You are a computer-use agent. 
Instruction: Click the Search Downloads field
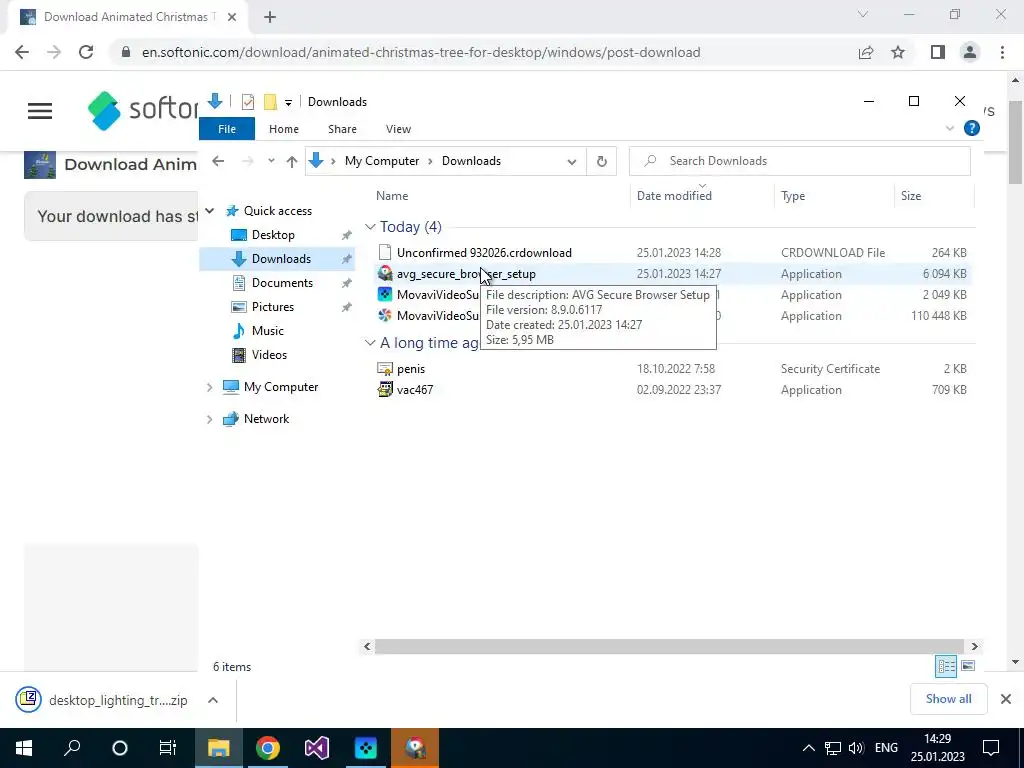[799, 161]
